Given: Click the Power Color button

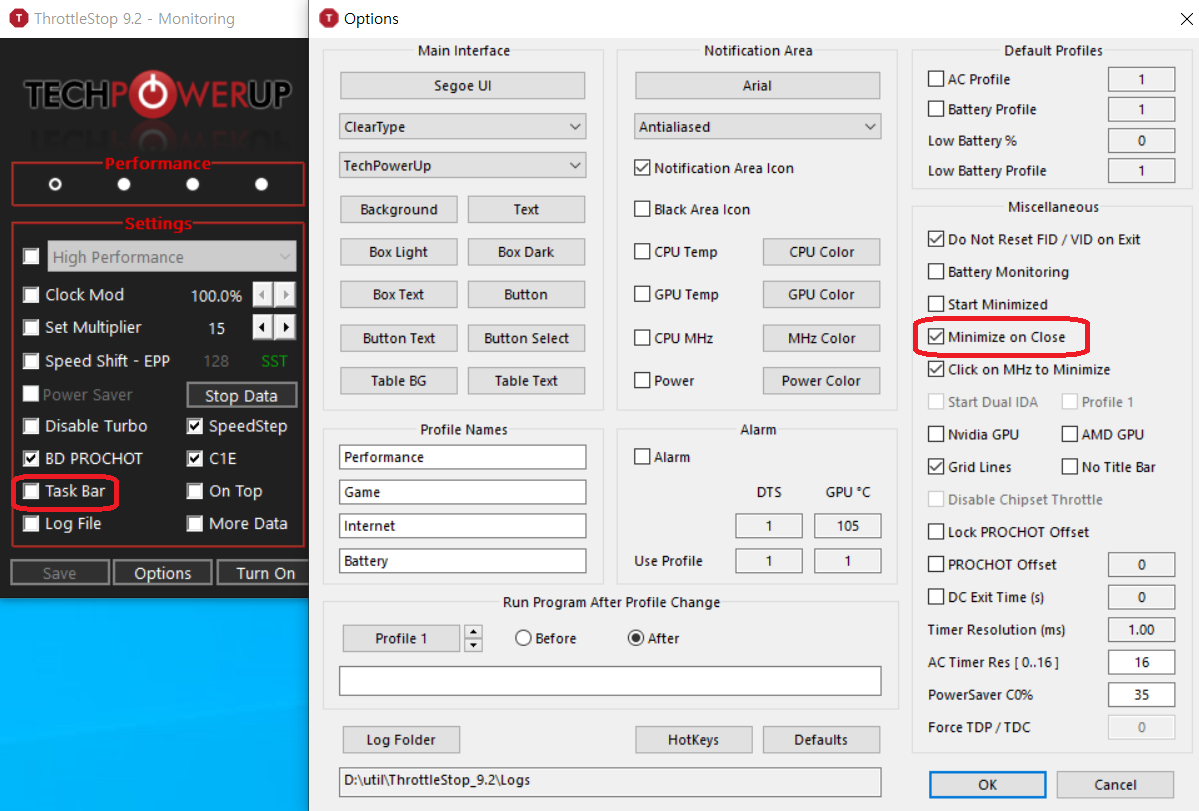Looking at the screenshot, I should [x=821, y=381].
